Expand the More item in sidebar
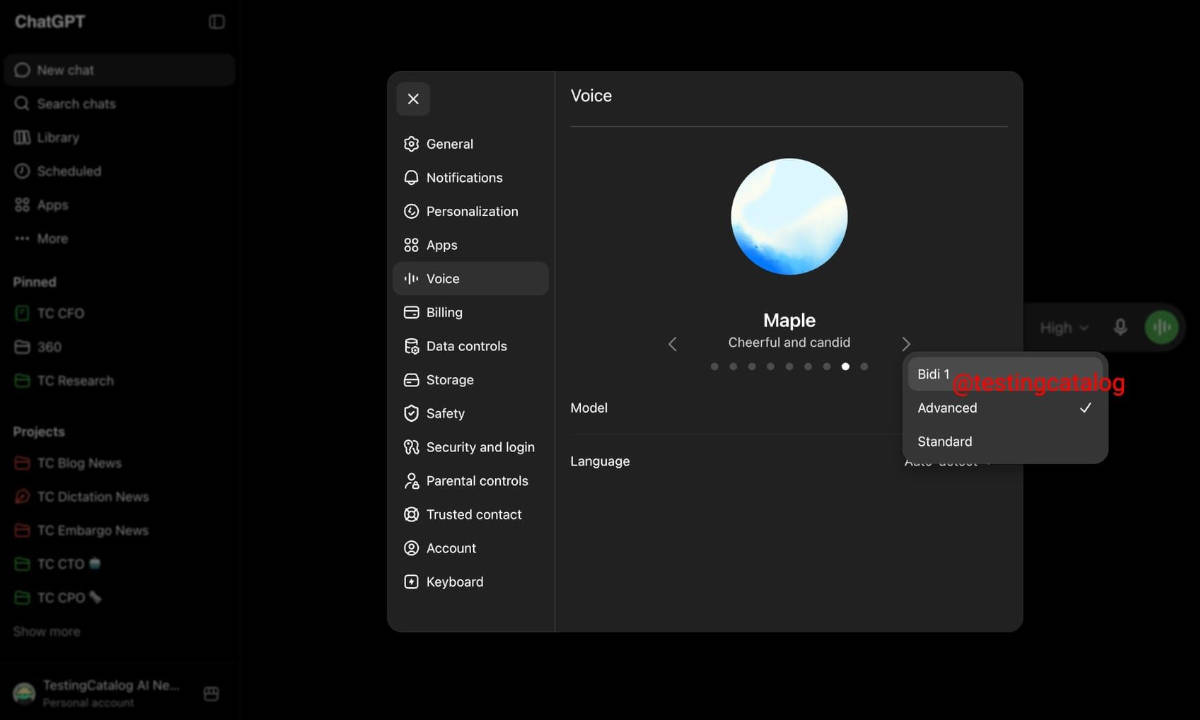Viewport: 1200px width, 720px height. (x=120, y=239)
